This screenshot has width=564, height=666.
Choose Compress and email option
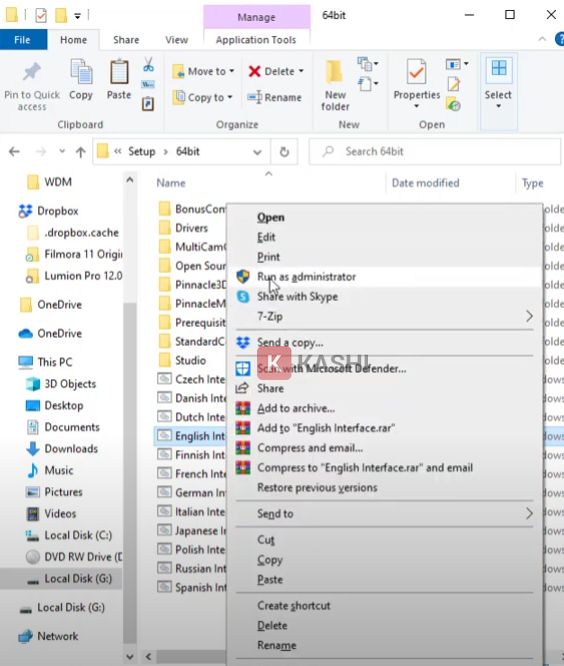pos(310,448)
